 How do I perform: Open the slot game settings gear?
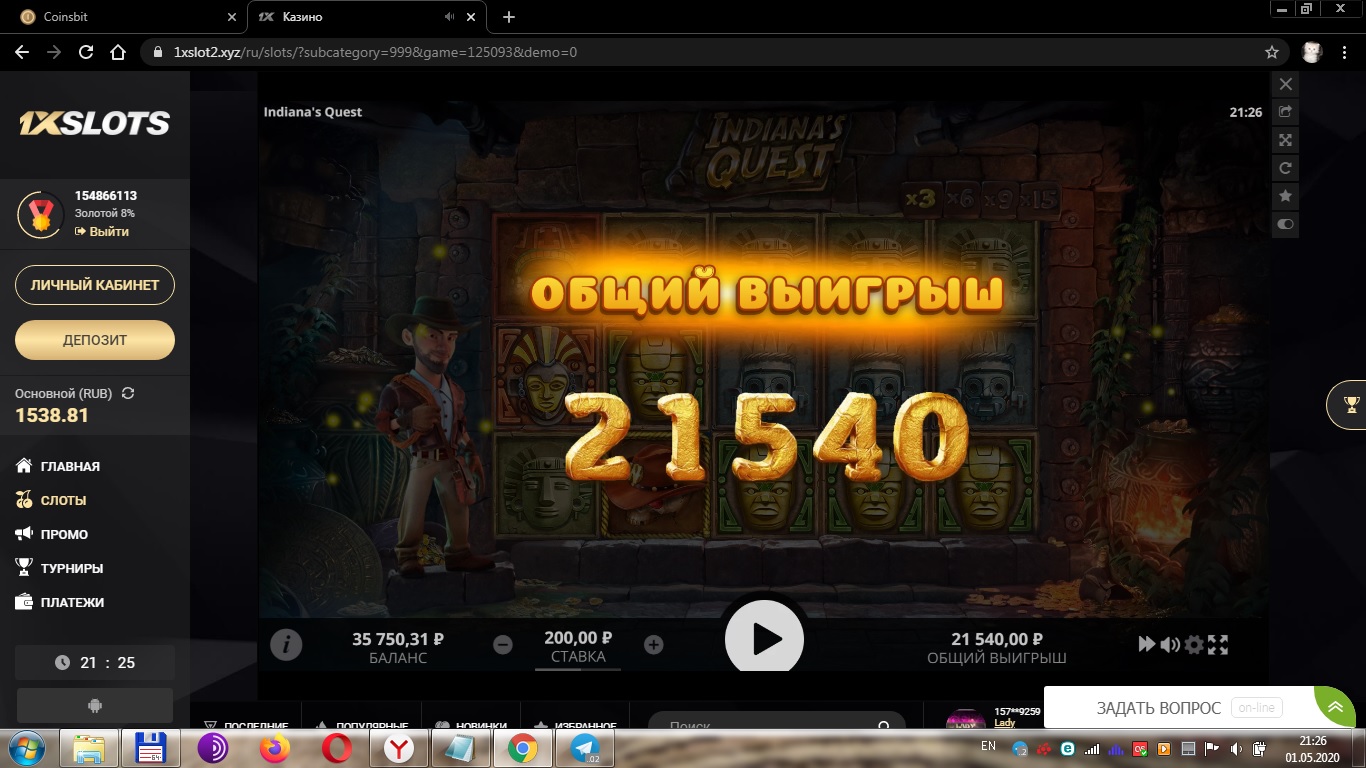click(1194, 645)
